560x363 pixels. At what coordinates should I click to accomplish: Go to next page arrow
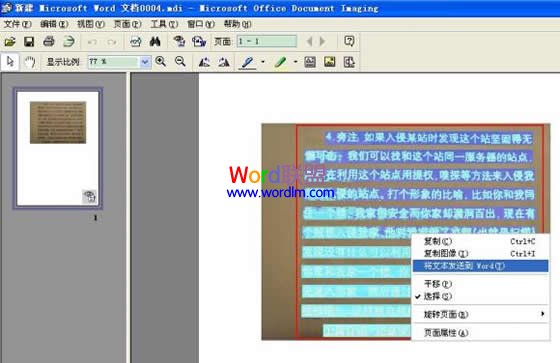click(322, 42)
